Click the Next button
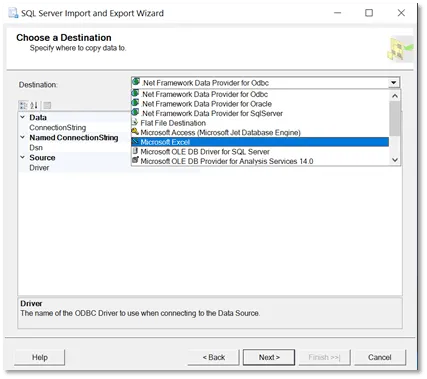The image size is (427, 379). coord(269,357)
